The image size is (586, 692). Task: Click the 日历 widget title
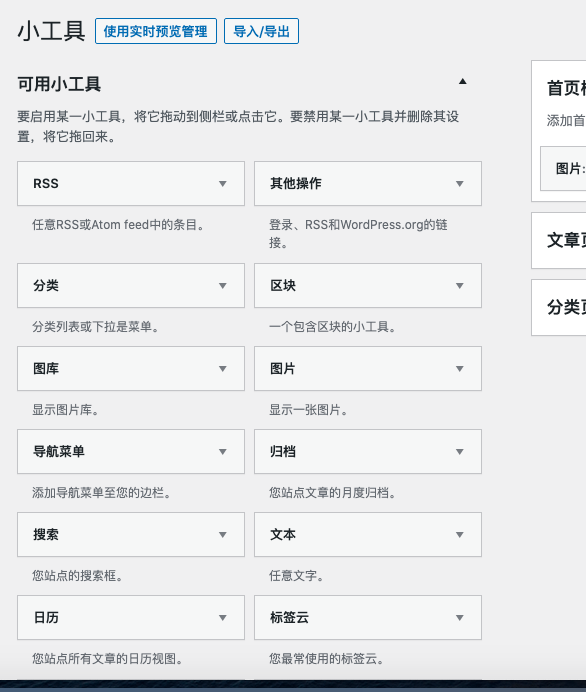(x=46, y=617)
